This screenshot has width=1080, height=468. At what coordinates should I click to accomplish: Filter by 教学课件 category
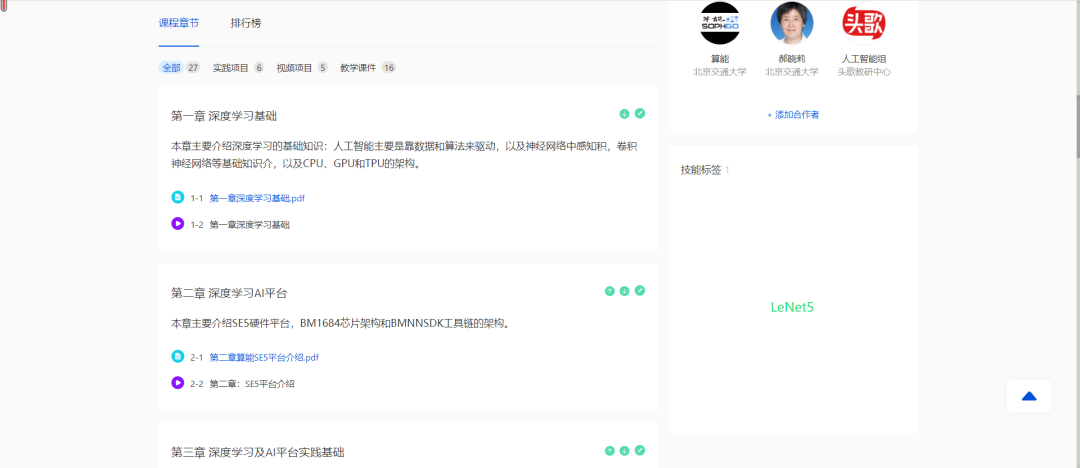coord(368,68)
